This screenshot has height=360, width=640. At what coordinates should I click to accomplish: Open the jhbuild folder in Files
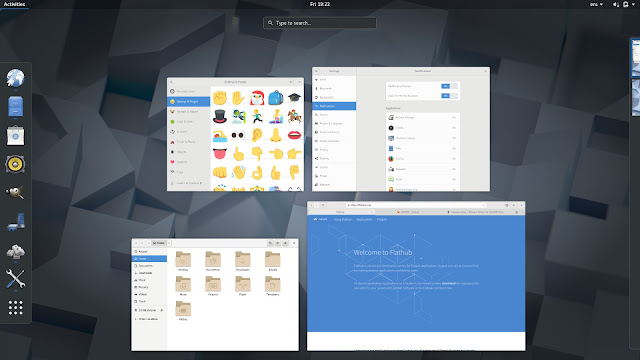tap(272, 261)
